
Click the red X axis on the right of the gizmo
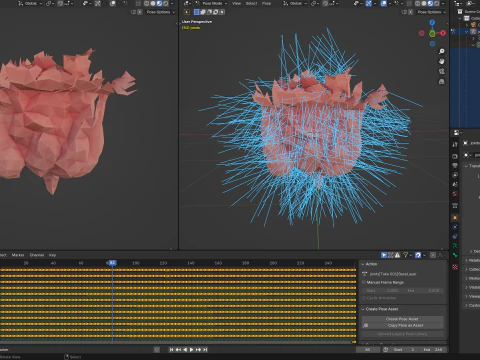click(x=443, y=33)
